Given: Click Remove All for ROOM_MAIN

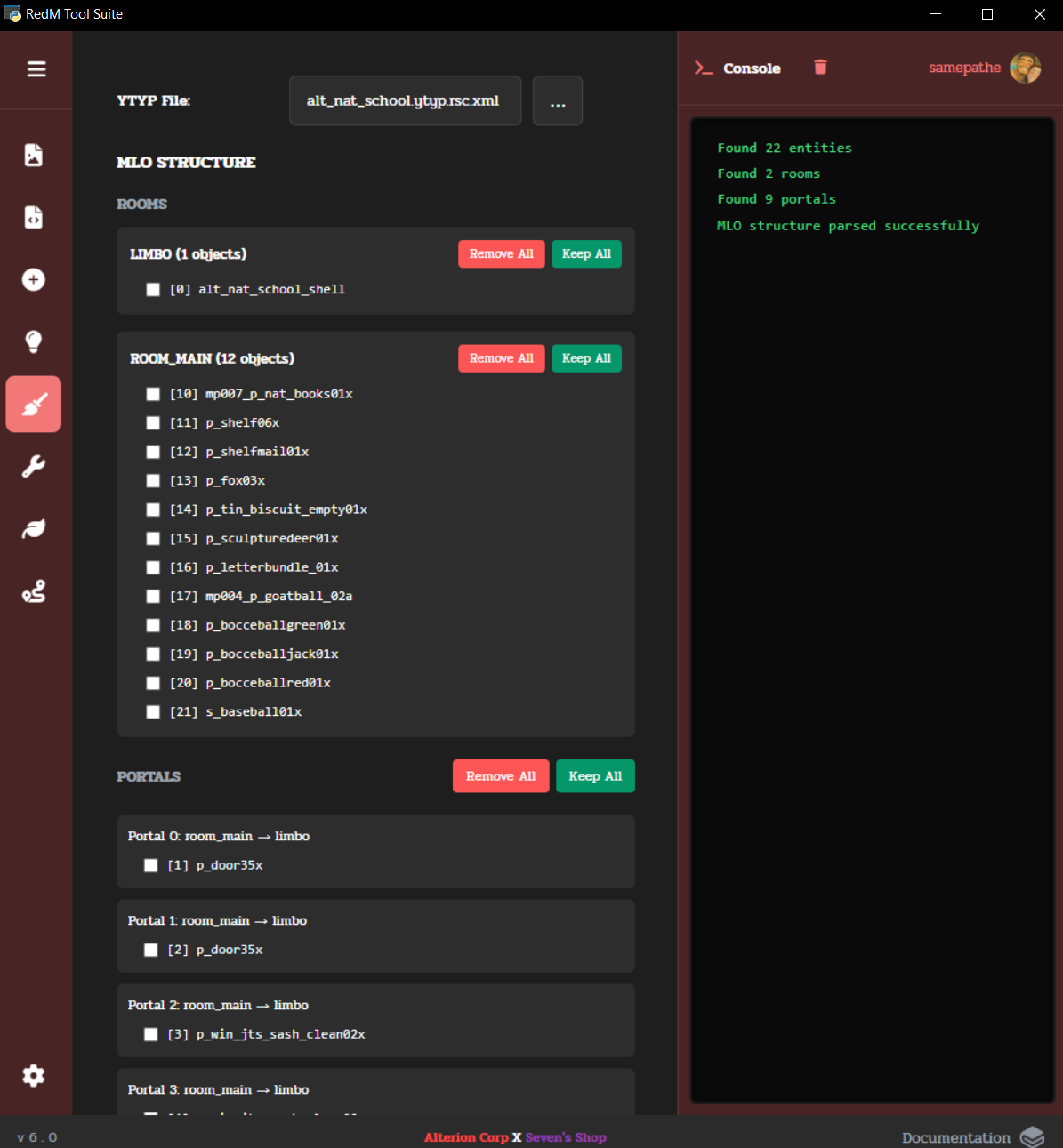Looking at the screenshot, I should [x=501, y=358].
